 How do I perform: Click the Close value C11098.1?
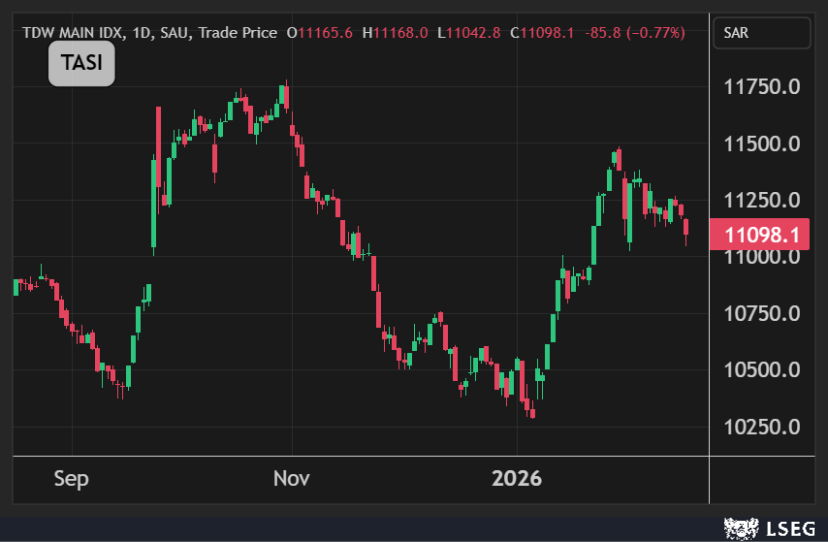click(x=542, y=33)
